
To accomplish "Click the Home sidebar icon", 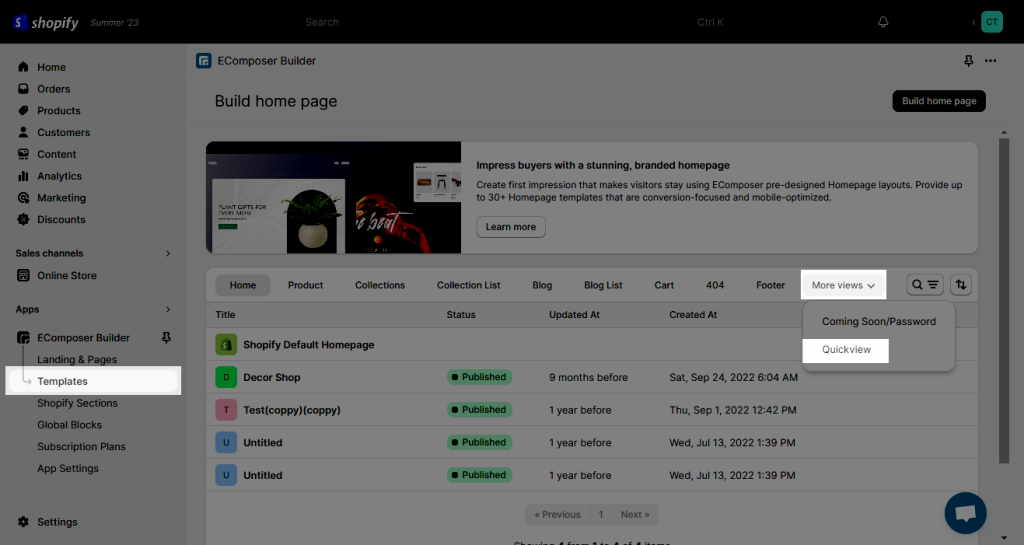I will click(24, 67).
